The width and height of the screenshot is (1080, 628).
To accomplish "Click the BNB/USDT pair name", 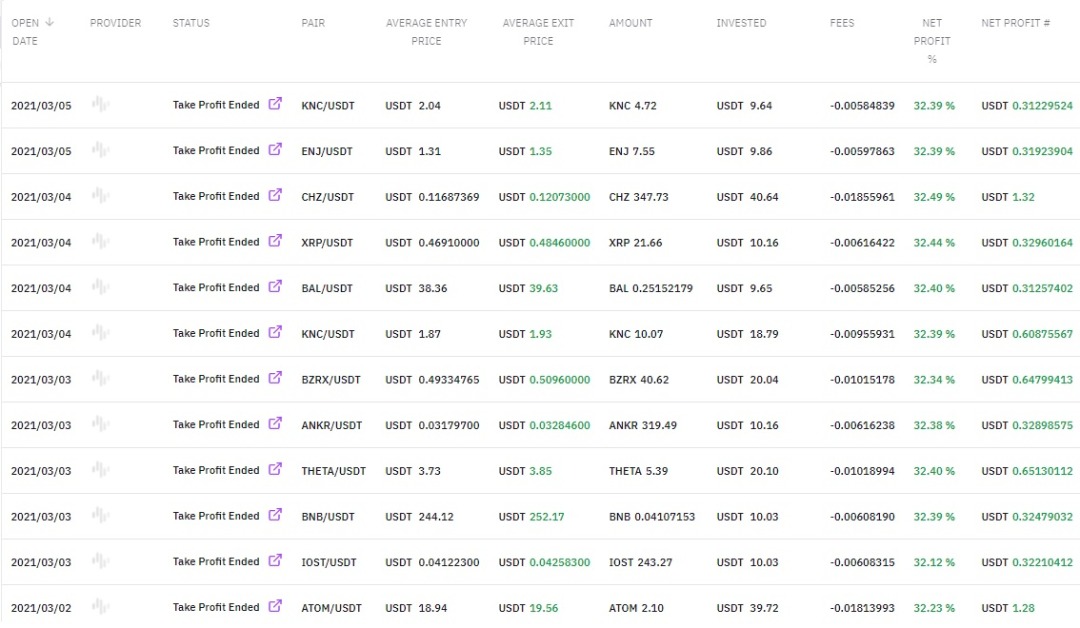I will [328, 517].
